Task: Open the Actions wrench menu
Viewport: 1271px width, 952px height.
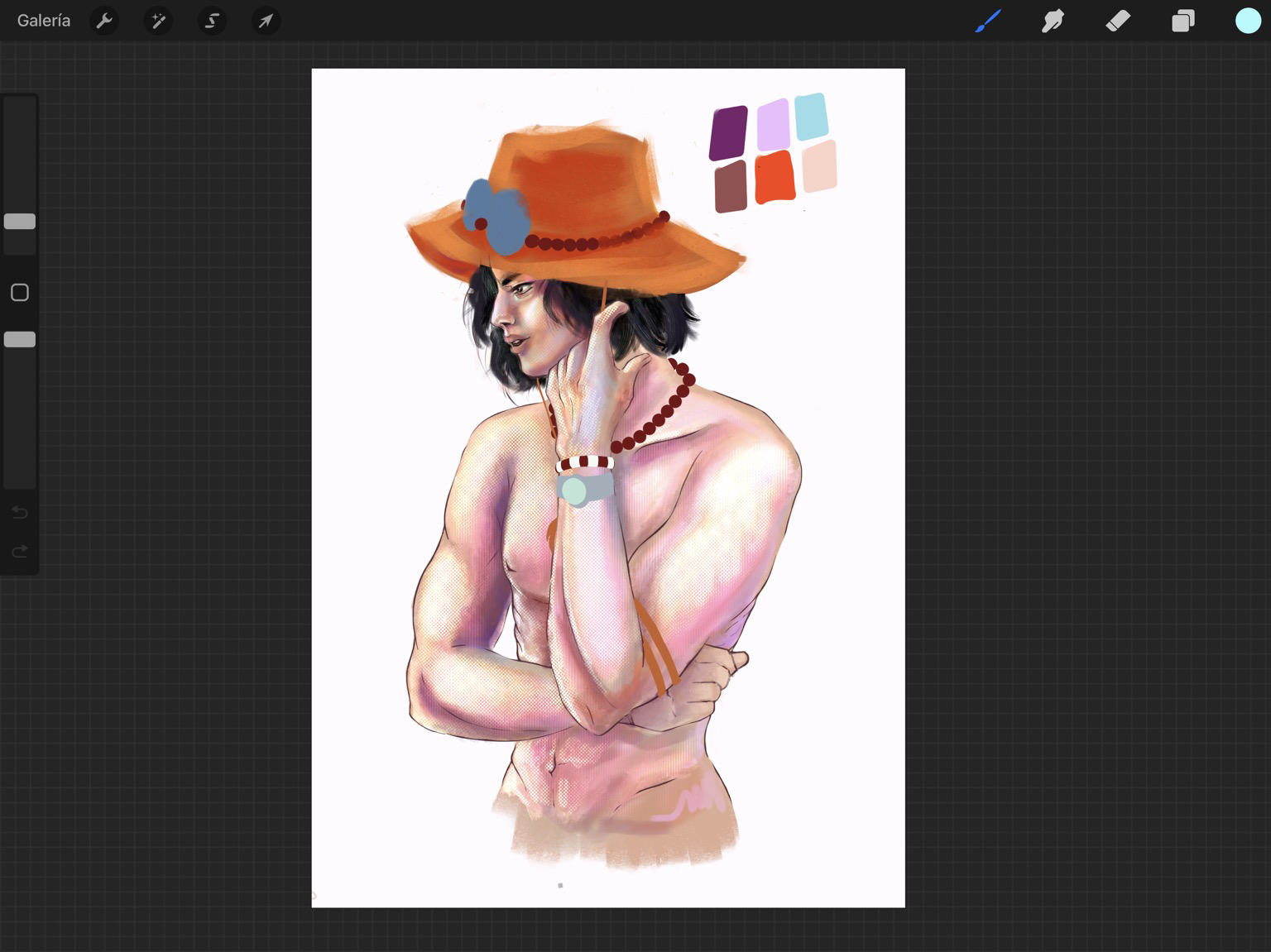Action: (104, 21)
